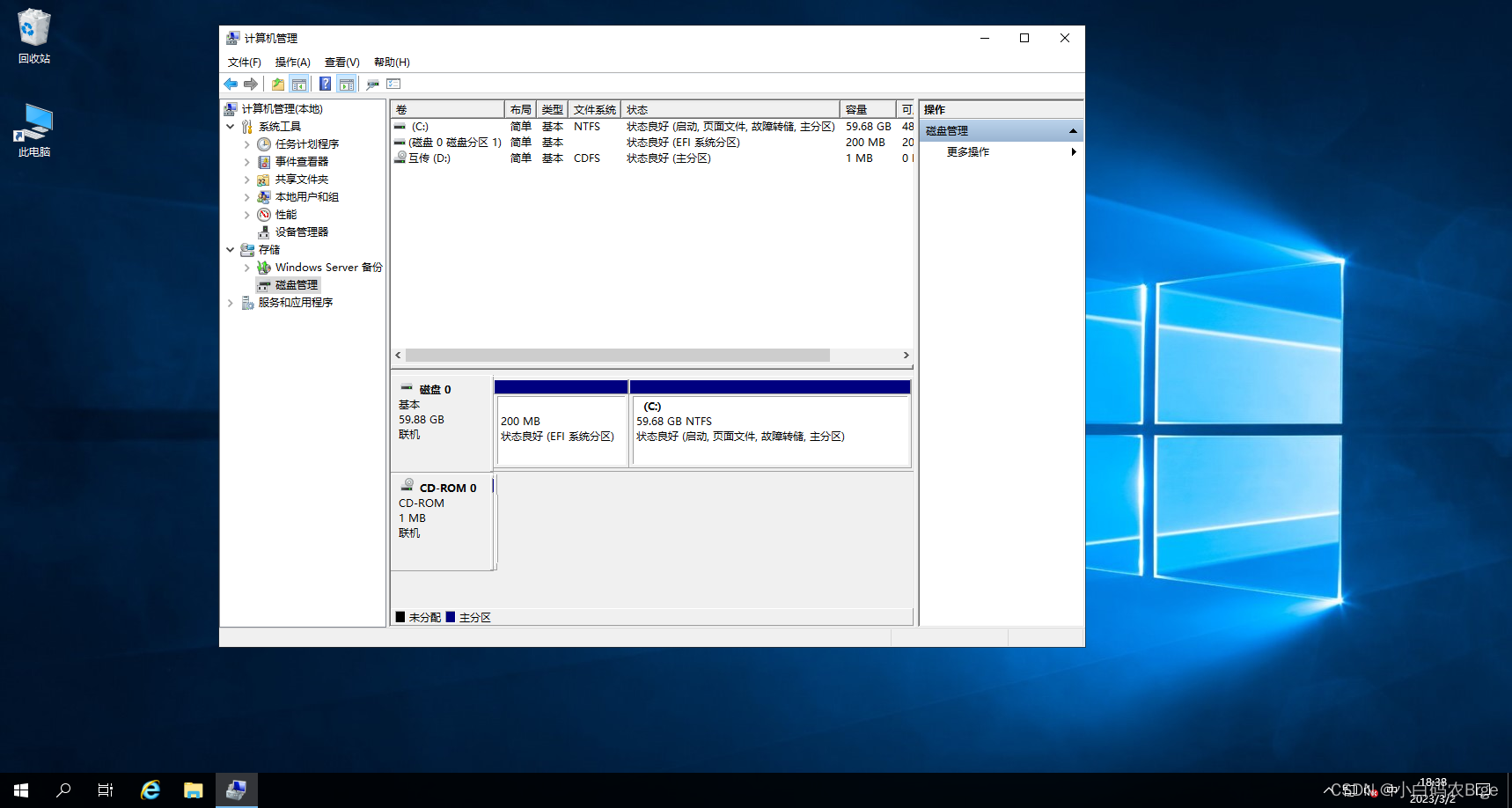Toggle the Show/Hide console tree icon
Viewport: 1512px width, 808px height.
click(299, 84)
